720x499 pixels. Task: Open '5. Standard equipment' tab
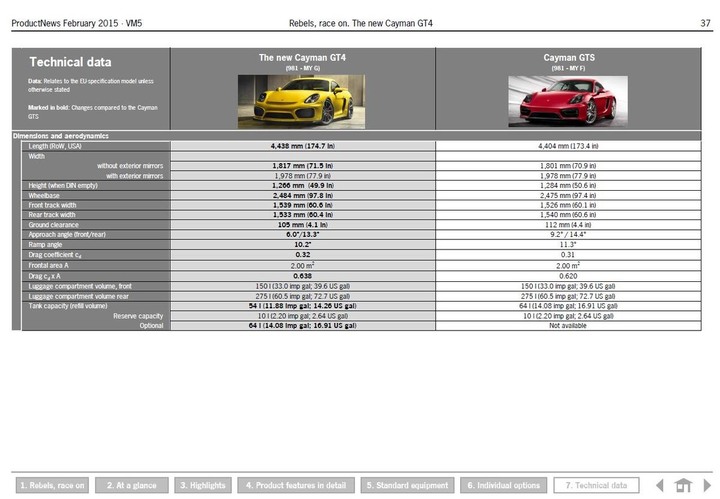pyautogui.click(x=407, y=485)
